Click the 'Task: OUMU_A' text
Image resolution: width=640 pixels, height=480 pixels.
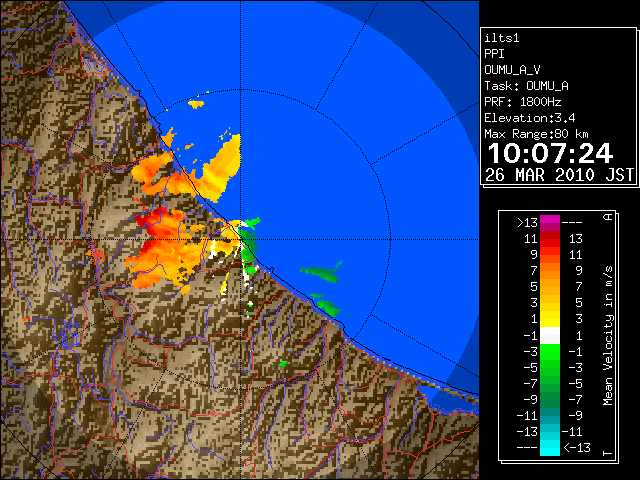pyautogui.click(x=527, y=86)
